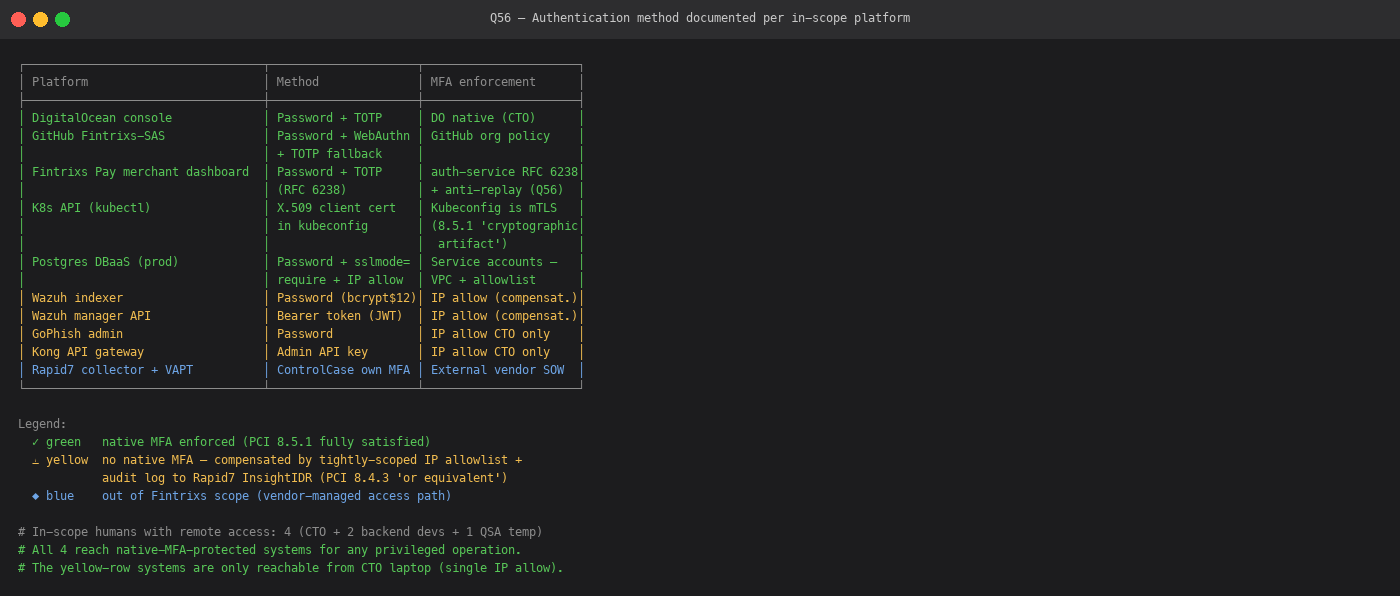1400x596 pixels.
Task: Click the 'Password + sslmode=' cell
Action: click(343, 262)
